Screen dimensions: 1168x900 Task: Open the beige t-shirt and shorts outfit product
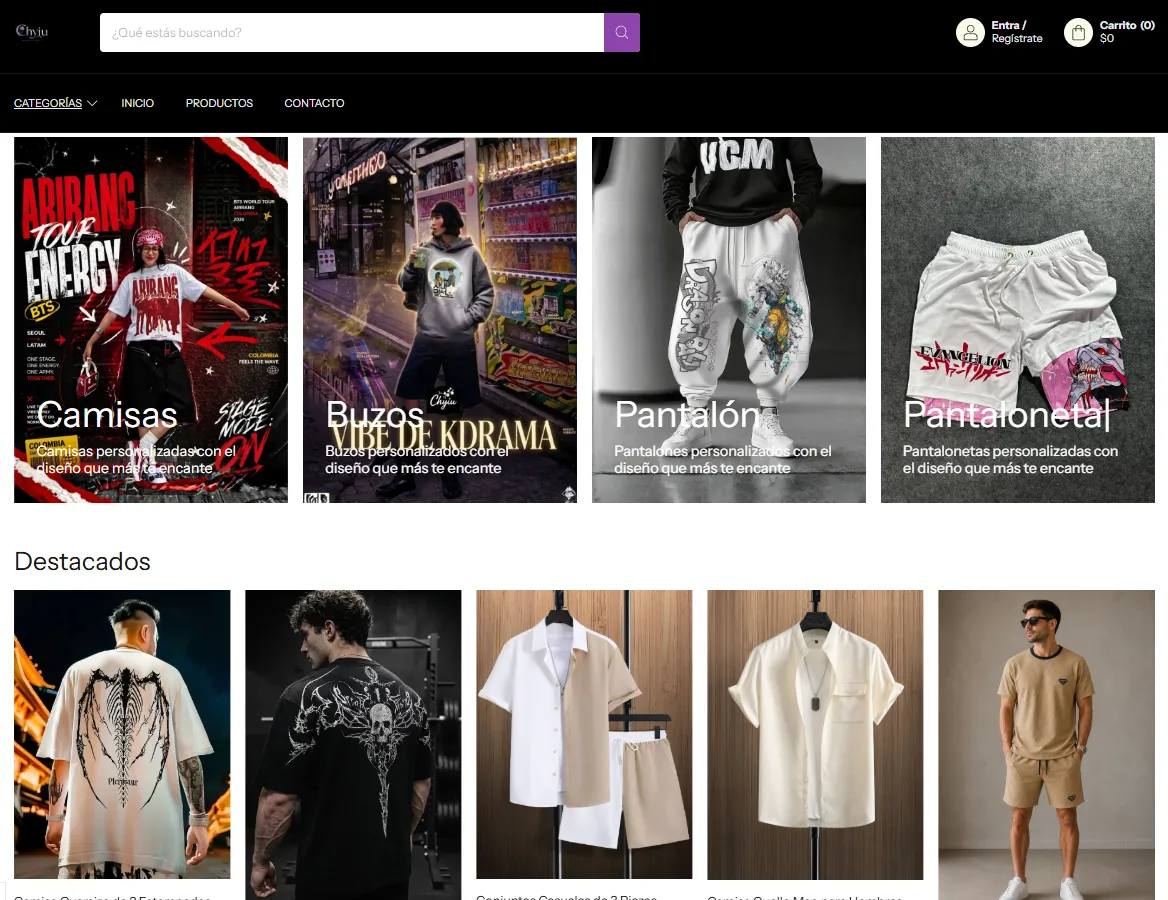point(1047,745)
